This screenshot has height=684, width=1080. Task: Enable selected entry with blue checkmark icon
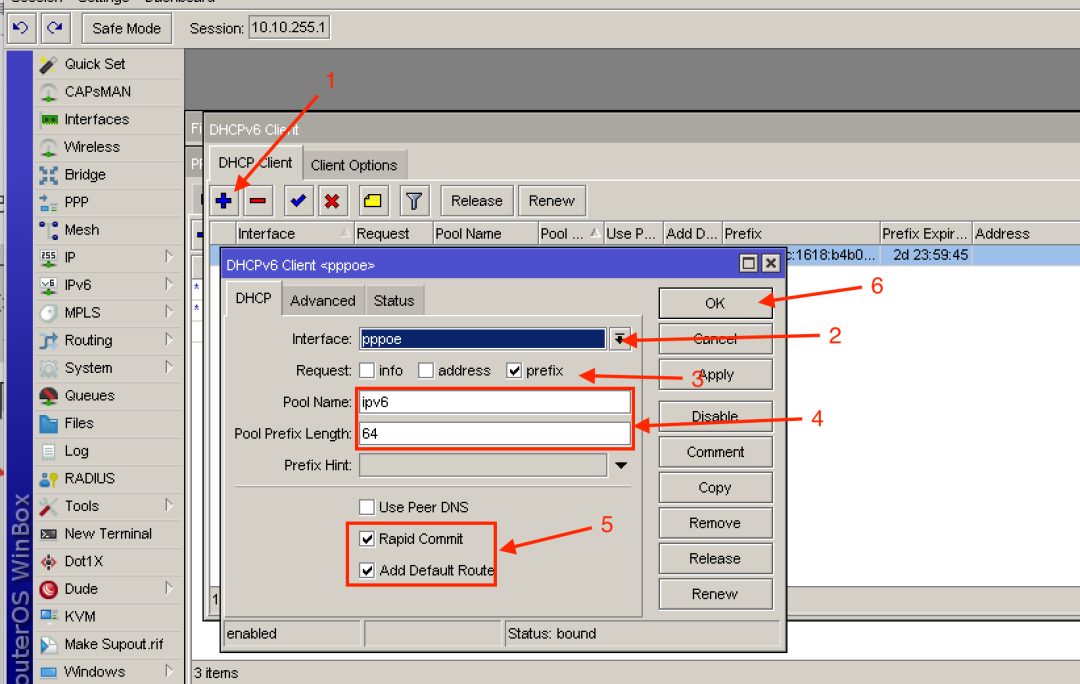click(297, 200)
